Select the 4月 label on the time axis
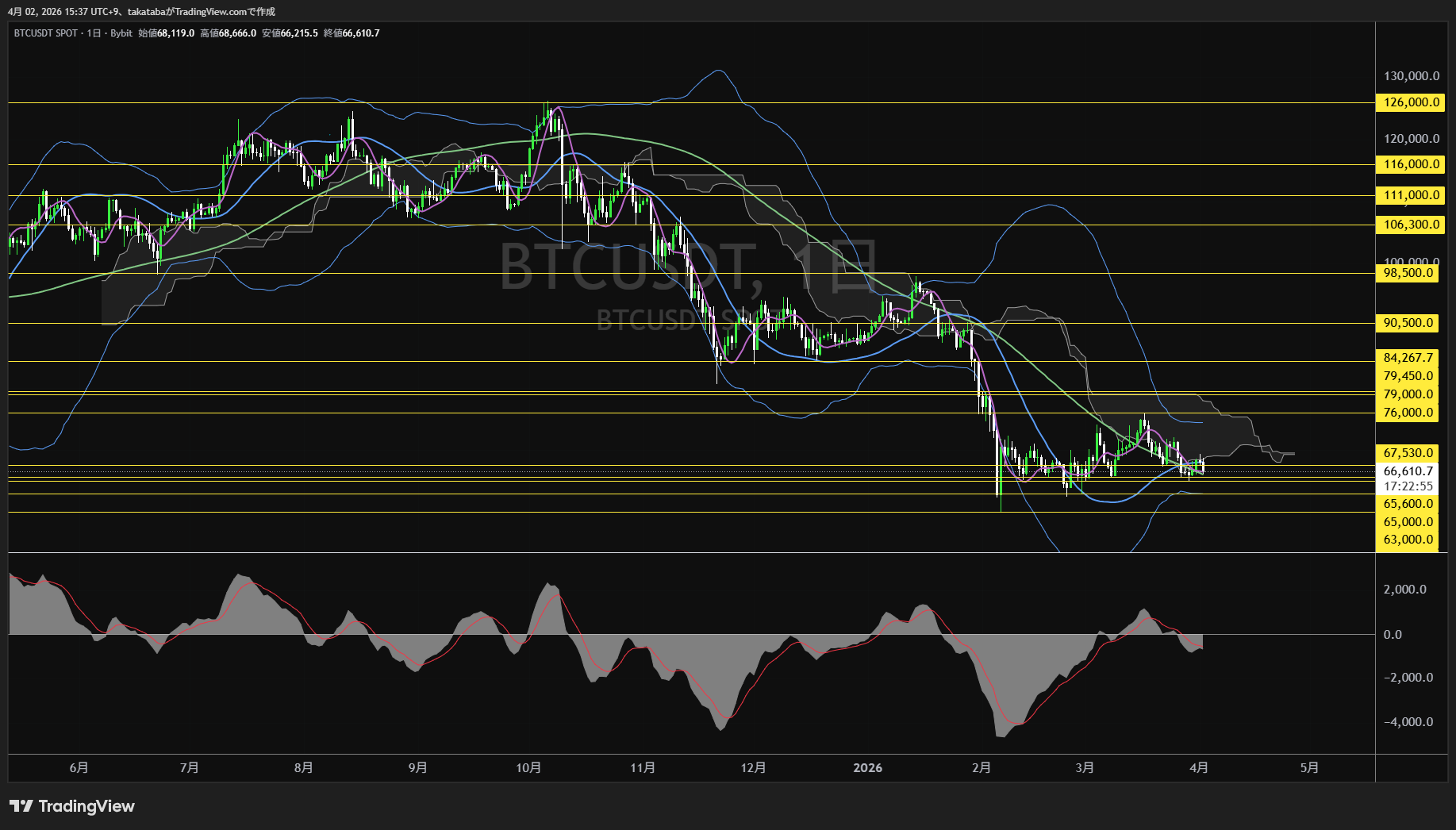Image resolution: width=1456 pixels, height=830 pixels. pyautogui.click(x=1200, y=767)
